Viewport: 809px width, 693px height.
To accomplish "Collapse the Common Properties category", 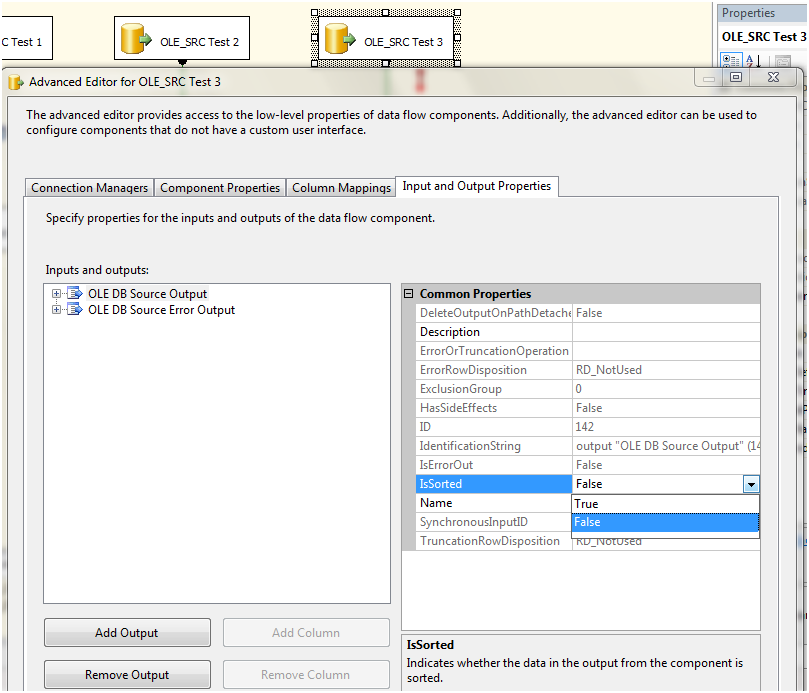I will pos(409,293).
